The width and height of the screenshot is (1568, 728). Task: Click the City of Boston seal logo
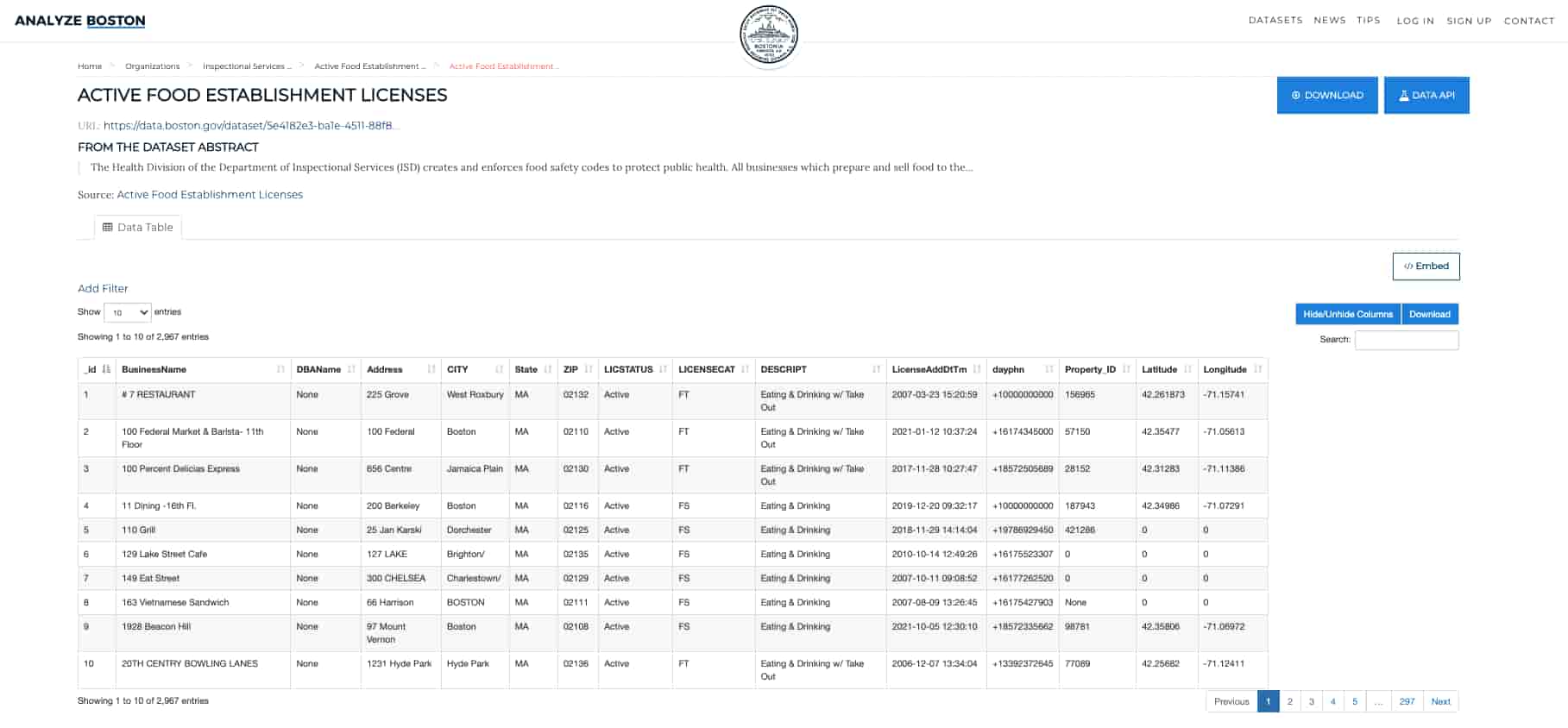point(768,35)
